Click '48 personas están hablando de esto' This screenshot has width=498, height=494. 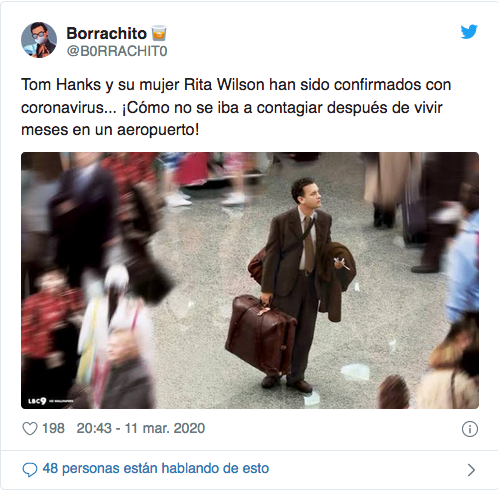[156, 468]
